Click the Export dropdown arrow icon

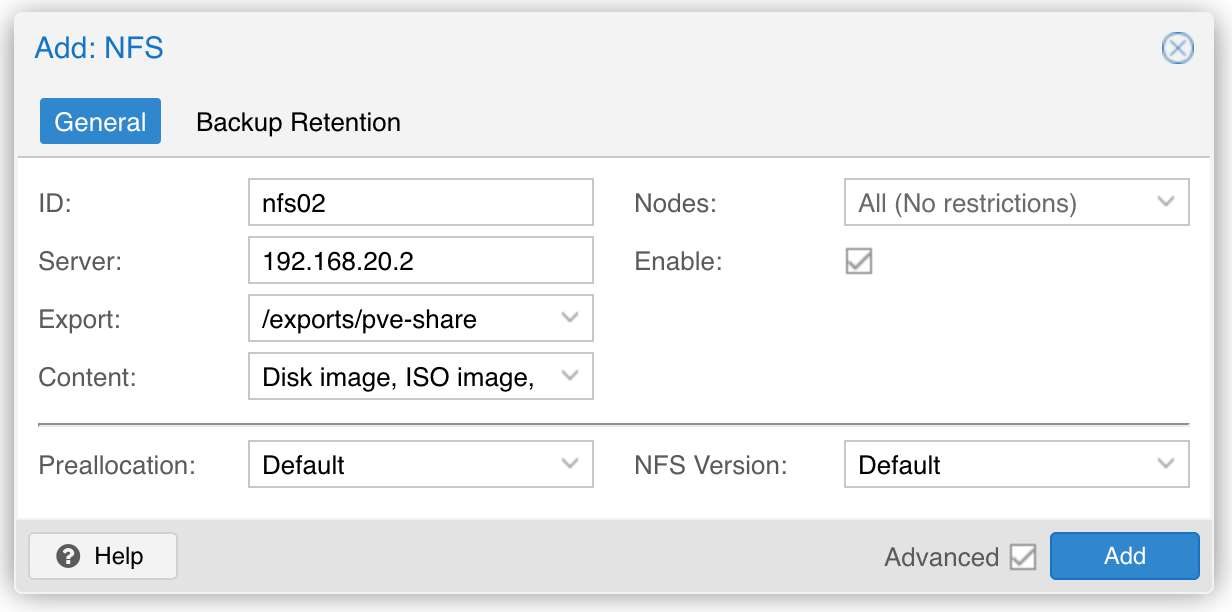(x=570, y=318)
